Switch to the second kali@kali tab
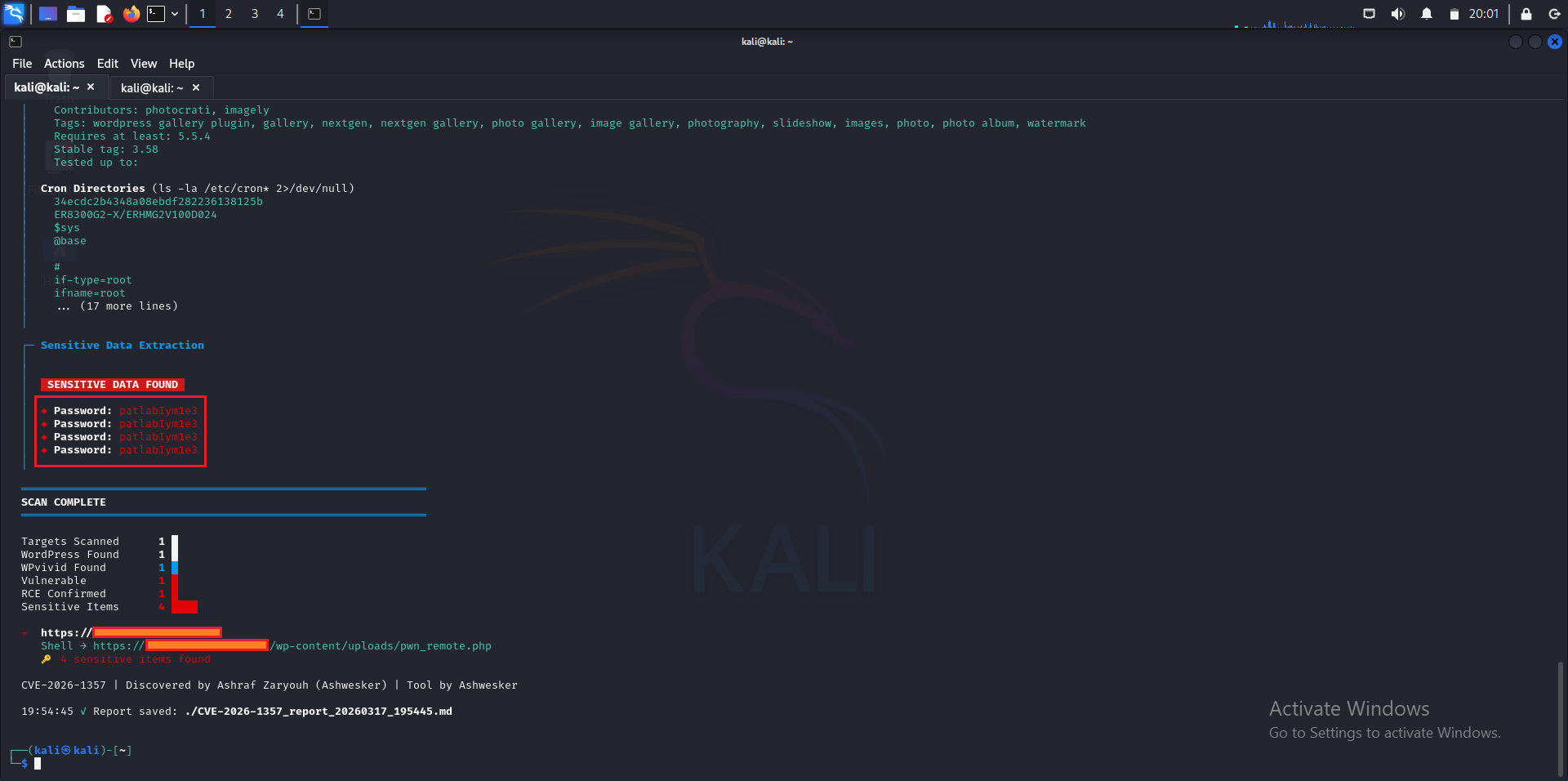1568x781 pixels. [x=151, y=87]
